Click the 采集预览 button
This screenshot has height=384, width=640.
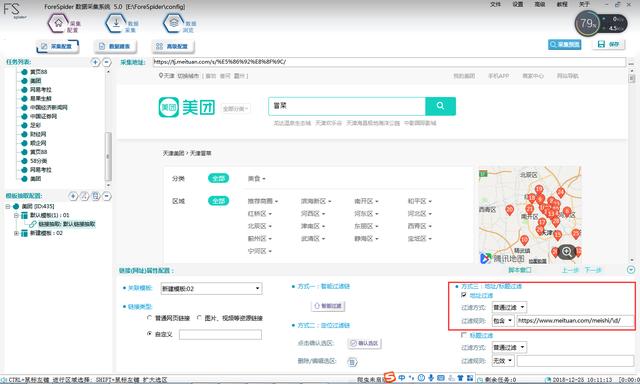coord(564,44)
